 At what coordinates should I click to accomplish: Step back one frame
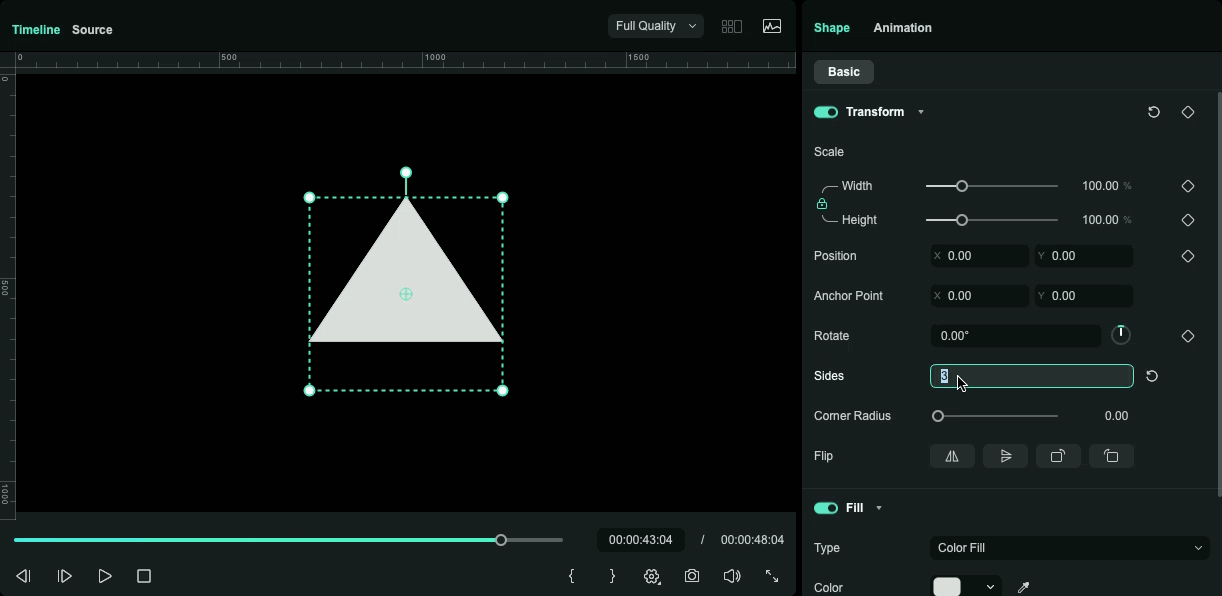pyautogui.click(x=23, y=576)
